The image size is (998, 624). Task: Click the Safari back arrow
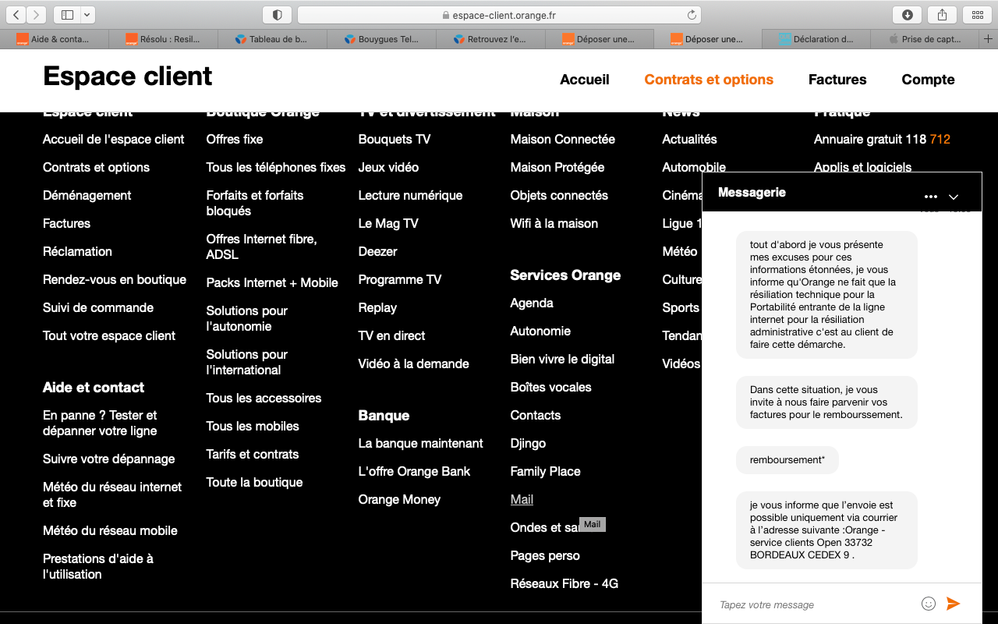[x=17, y=15]
